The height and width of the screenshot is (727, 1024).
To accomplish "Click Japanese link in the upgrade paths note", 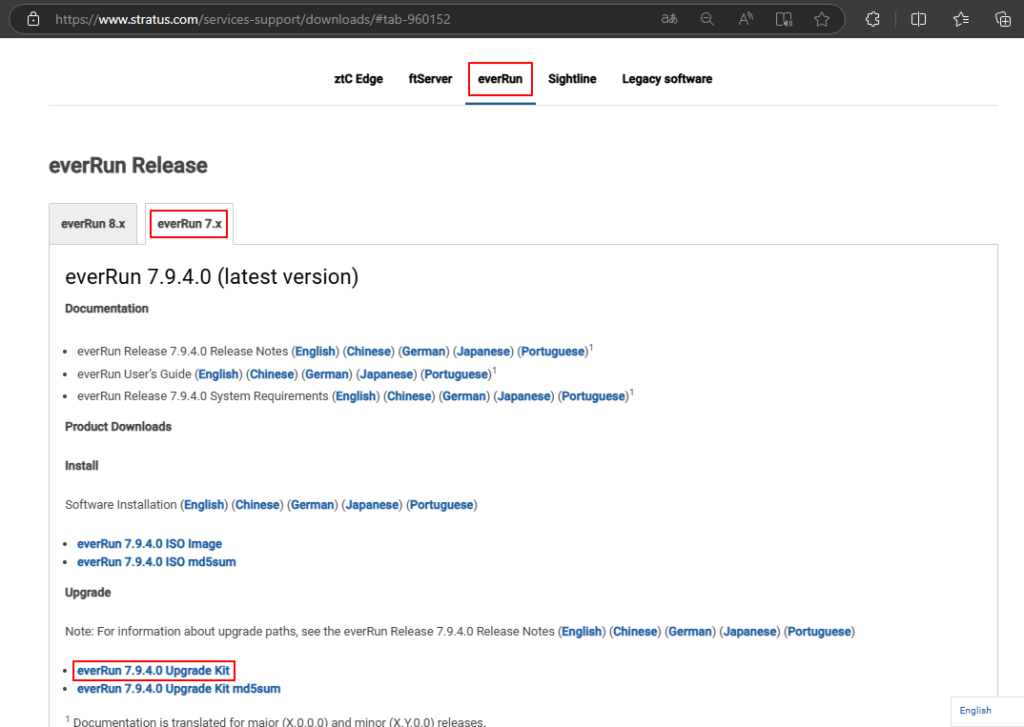I will tap(750, 632).
